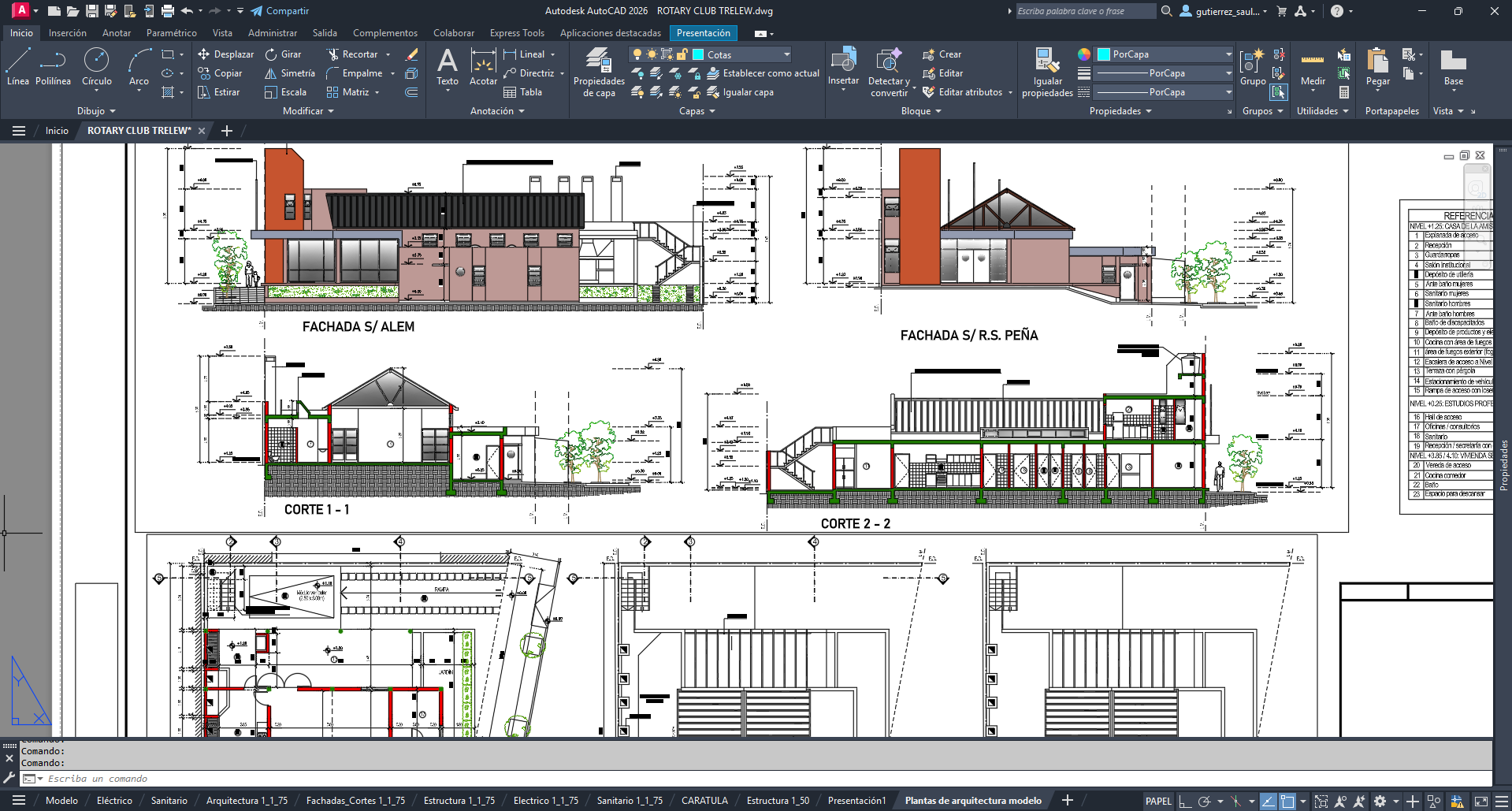Click the Escriba un comando input field
Image resolution: width=1512 pixels, height=811 pixels.
click(97, 779)
